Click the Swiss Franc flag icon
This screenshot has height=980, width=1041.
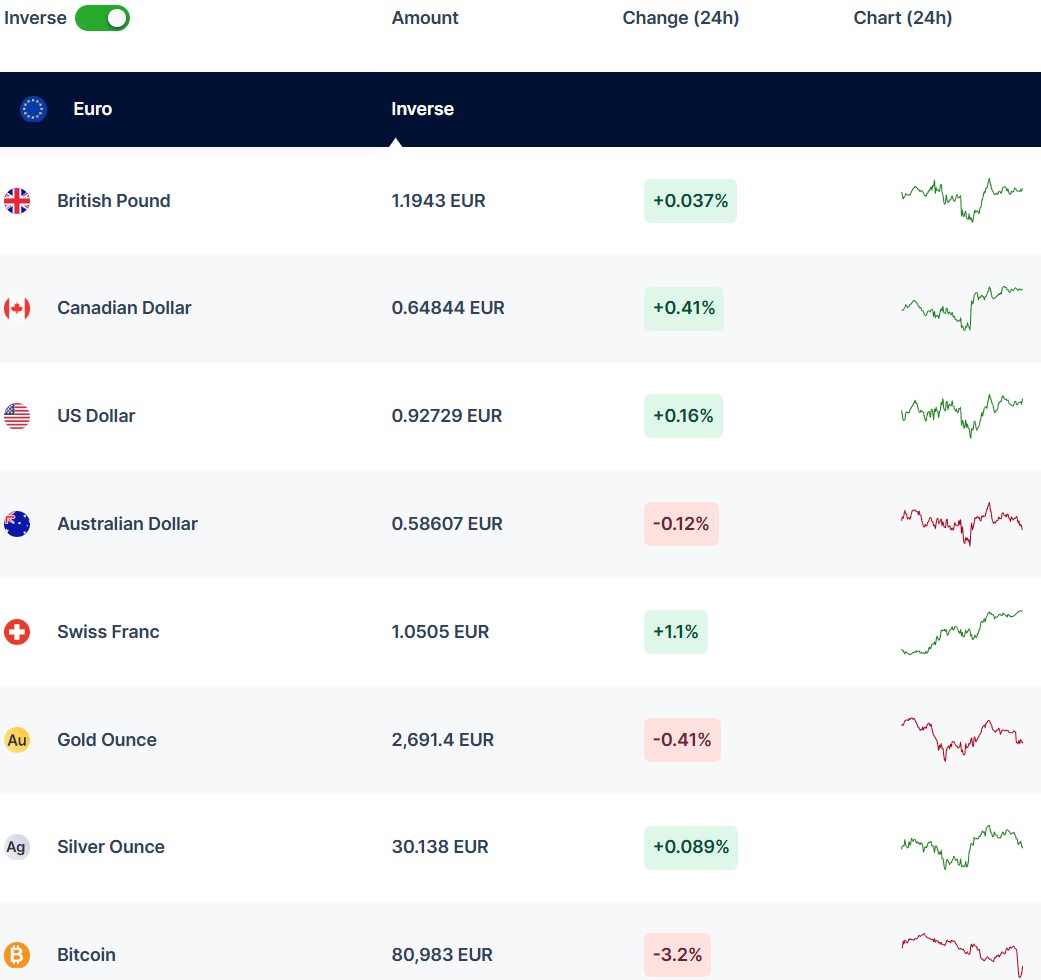click(17, 632)
